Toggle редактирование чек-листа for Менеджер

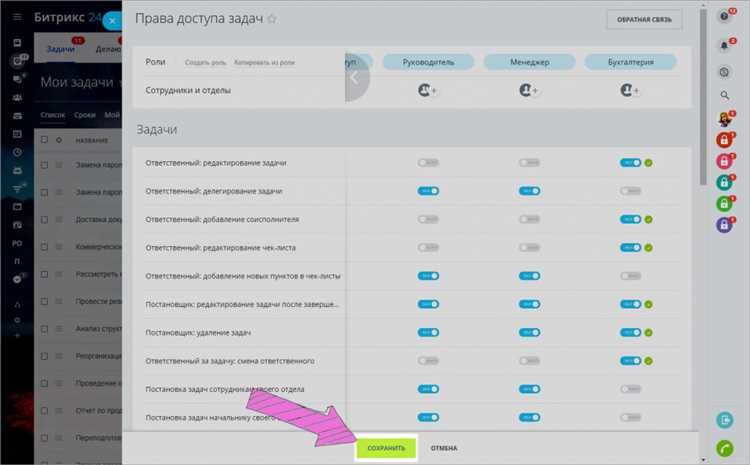click(x=529, y=247)
